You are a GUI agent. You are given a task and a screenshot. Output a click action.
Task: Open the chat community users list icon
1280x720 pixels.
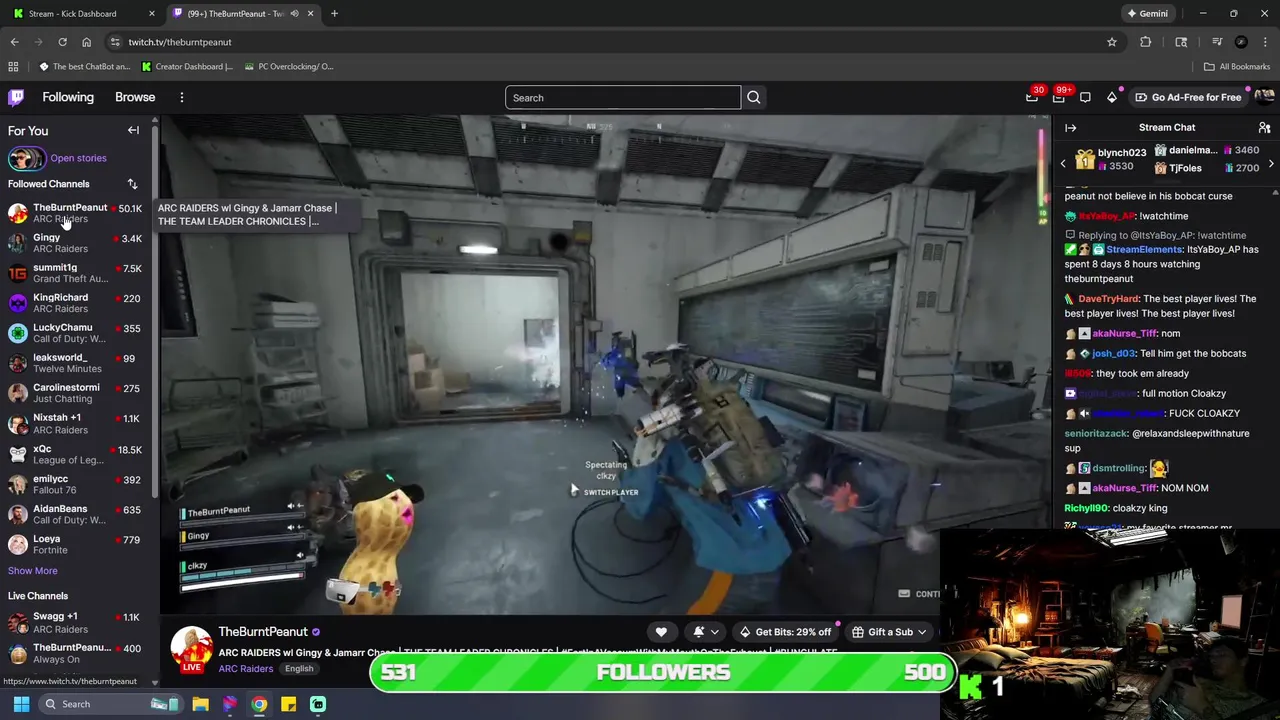(x=1264, y=128)
